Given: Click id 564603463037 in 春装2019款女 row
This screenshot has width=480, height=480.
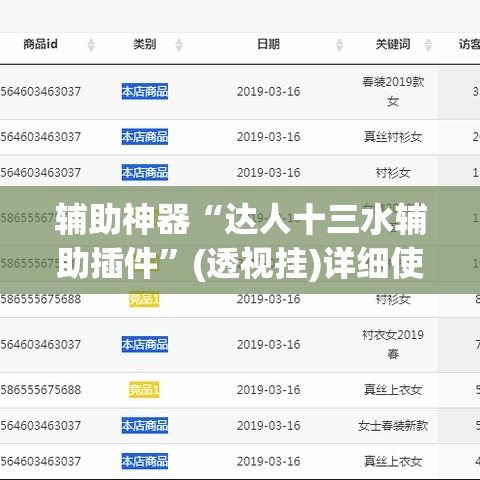Looking at the screenshot, I should (40, 91).
